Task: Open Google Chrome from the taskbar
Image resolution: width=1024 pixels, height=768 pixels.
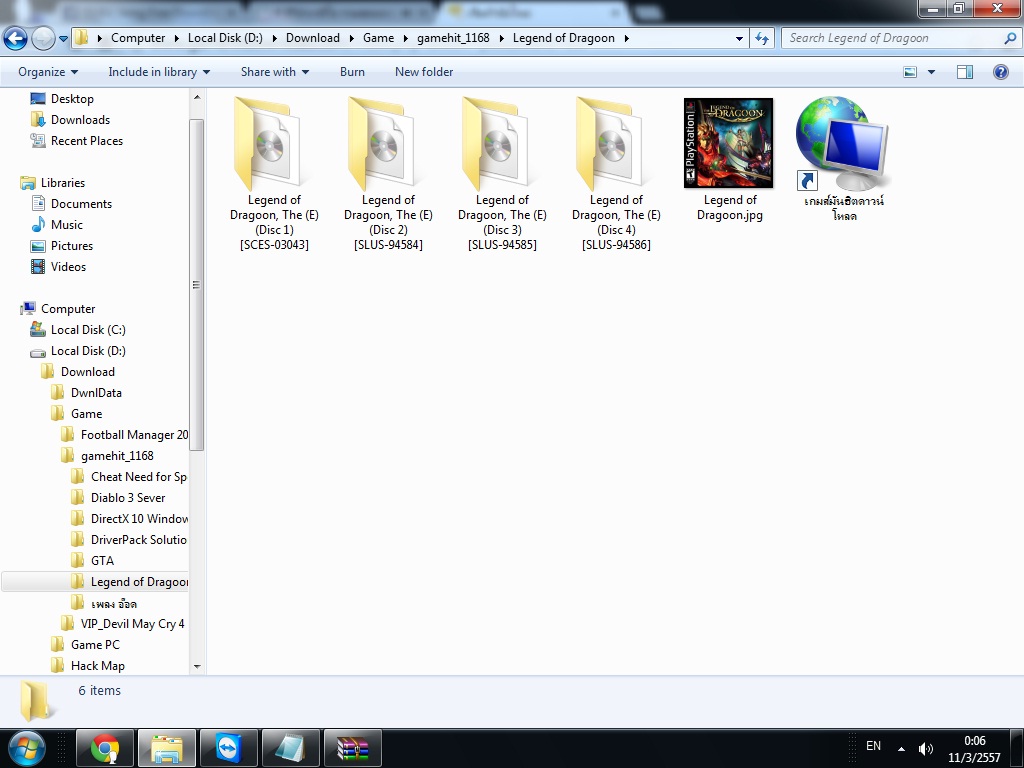Action: 104,748
